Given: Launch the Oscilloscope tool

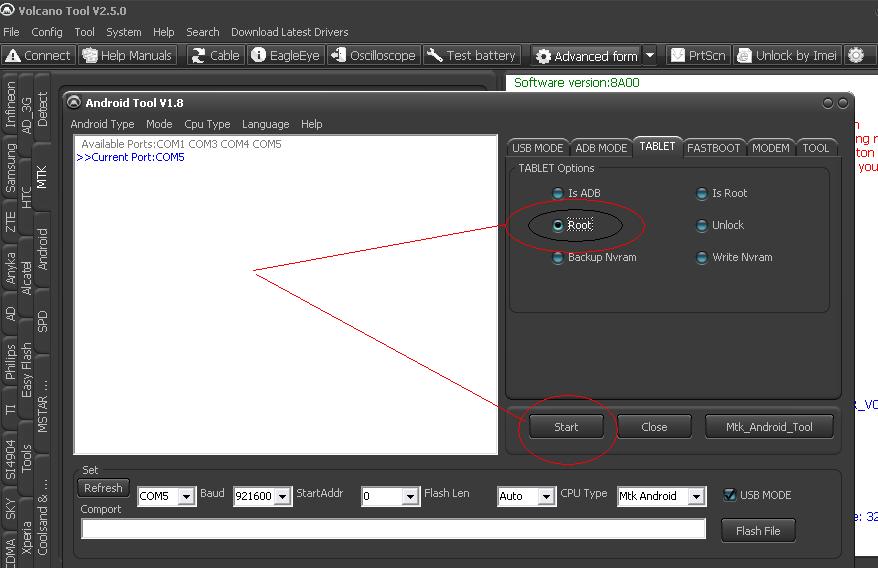Looking at the screenshot, I should coord(373,55).
